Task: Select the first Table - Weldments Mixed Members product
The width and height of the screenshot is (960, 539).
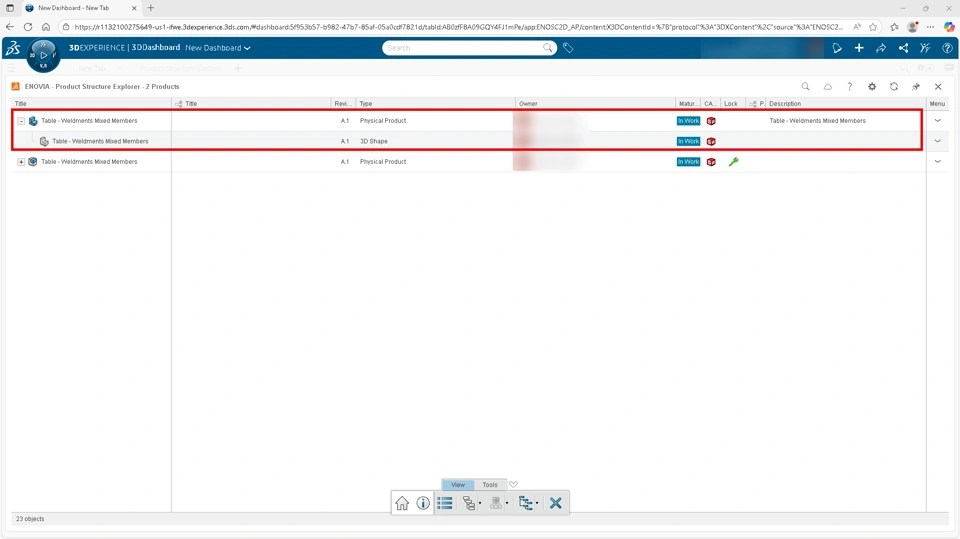Action: click(x=89, y=121)
